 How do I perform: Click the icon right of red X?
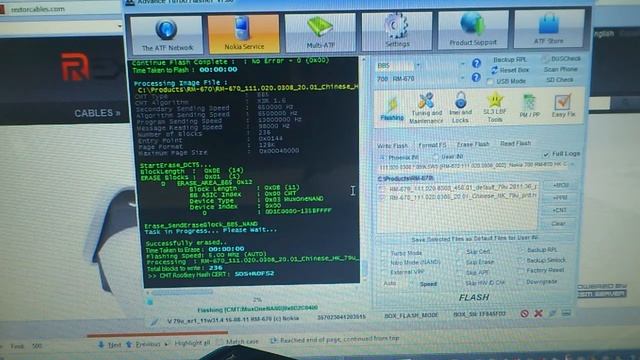[552, 313]
